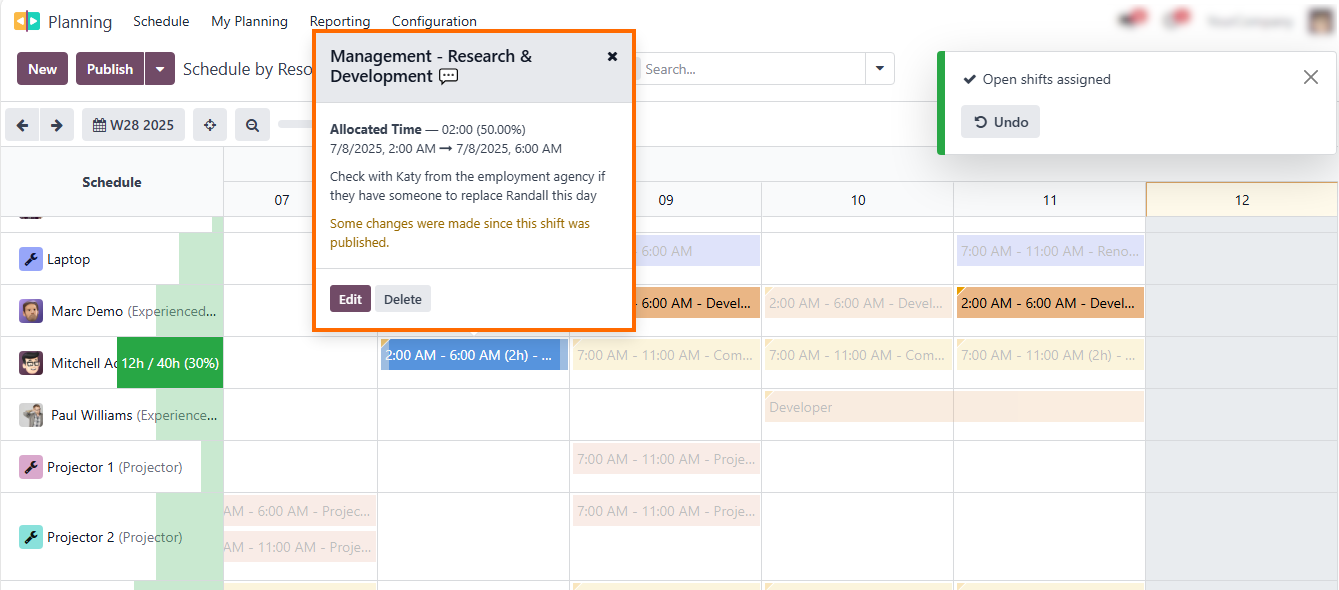Open the W28 2025 date selector
Image resolution: width=1339 pixels, height=590 pixels.
coord(133,125)
